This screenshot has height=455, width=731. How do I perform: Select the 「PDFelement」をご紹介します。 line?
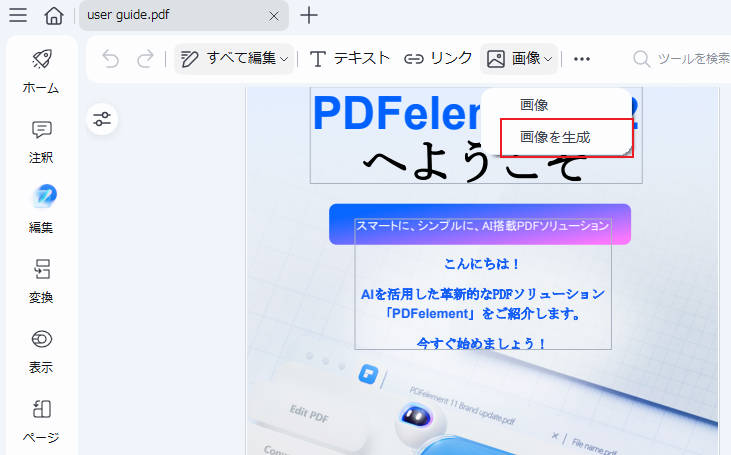click(482, 313)
